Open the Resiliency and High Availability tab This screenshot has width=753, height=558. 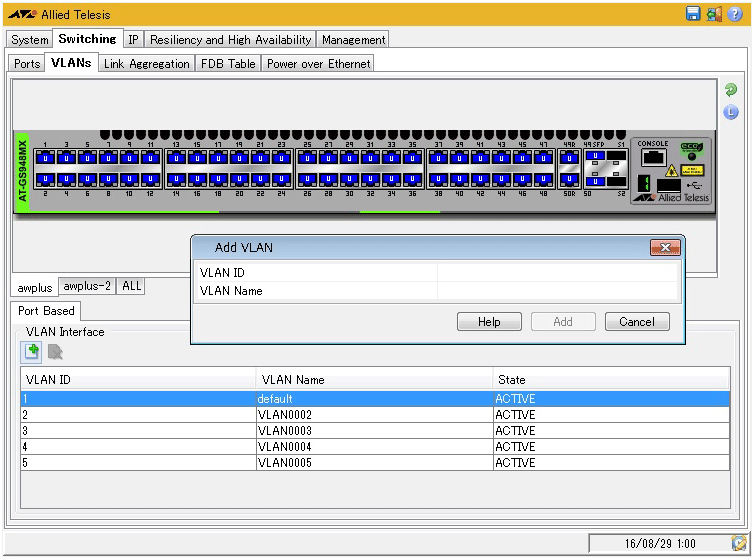(230, 40)
